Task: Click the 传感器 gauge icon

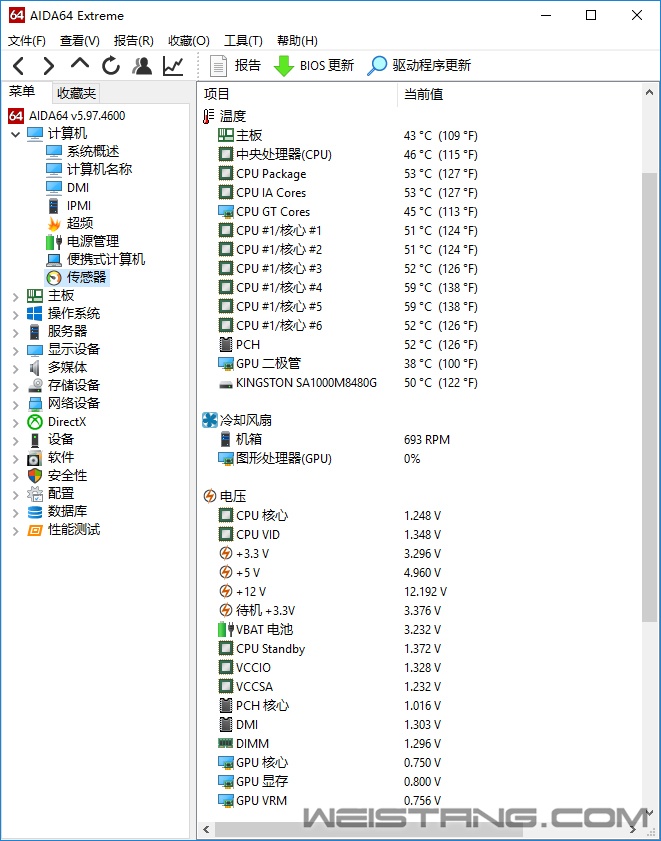Action: 54,278
